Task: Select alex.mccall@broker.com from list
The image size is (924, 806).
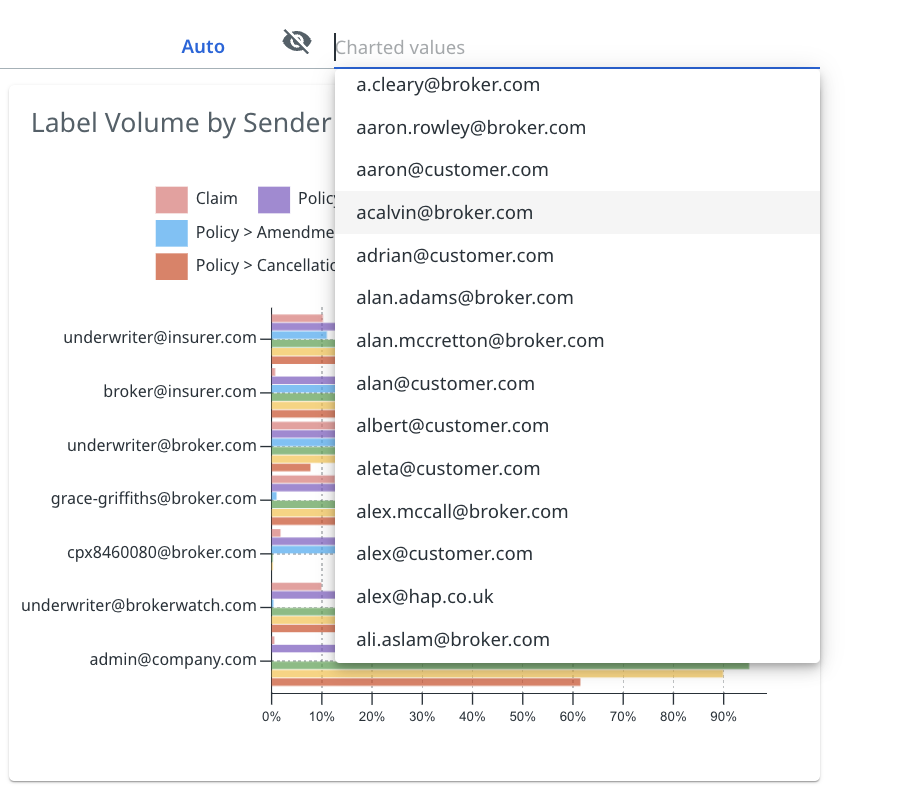Action: pos(462,512)
